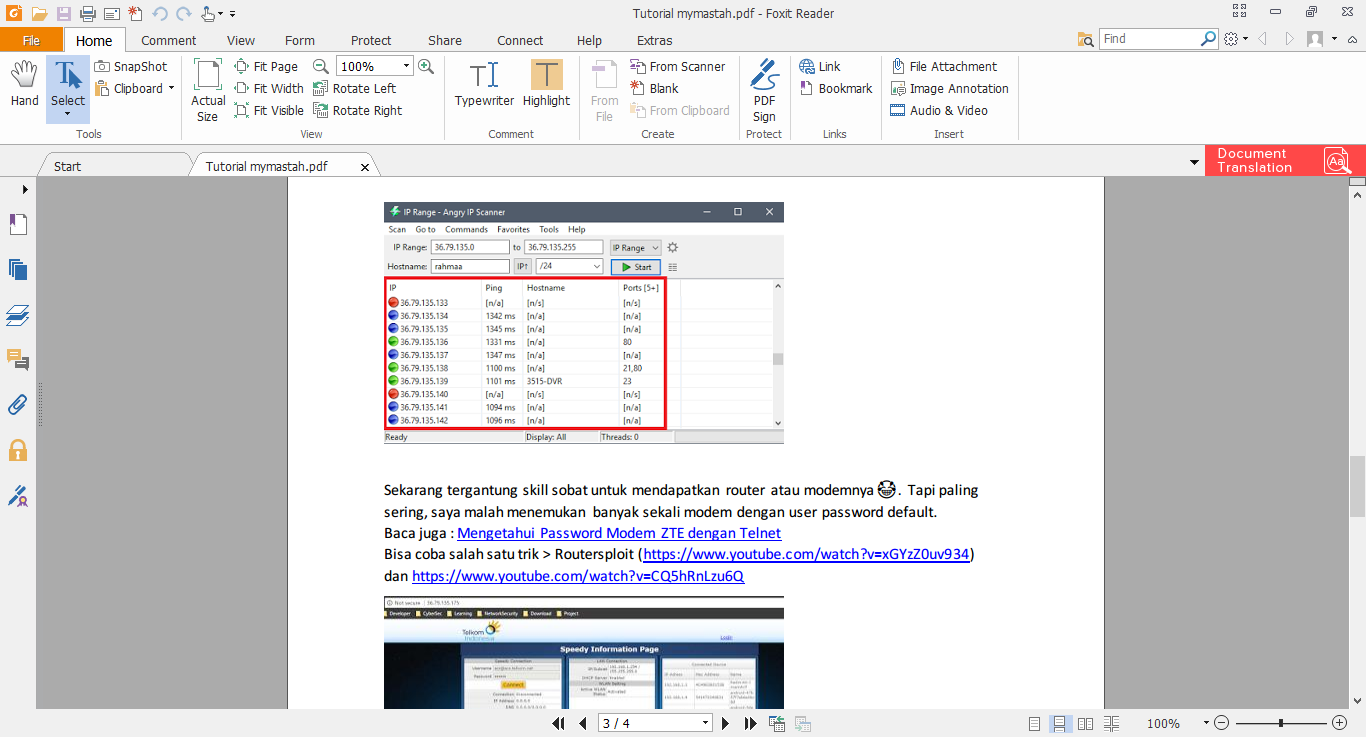
Task: Set page to Actual Size
Action: (x=208, y=90)
